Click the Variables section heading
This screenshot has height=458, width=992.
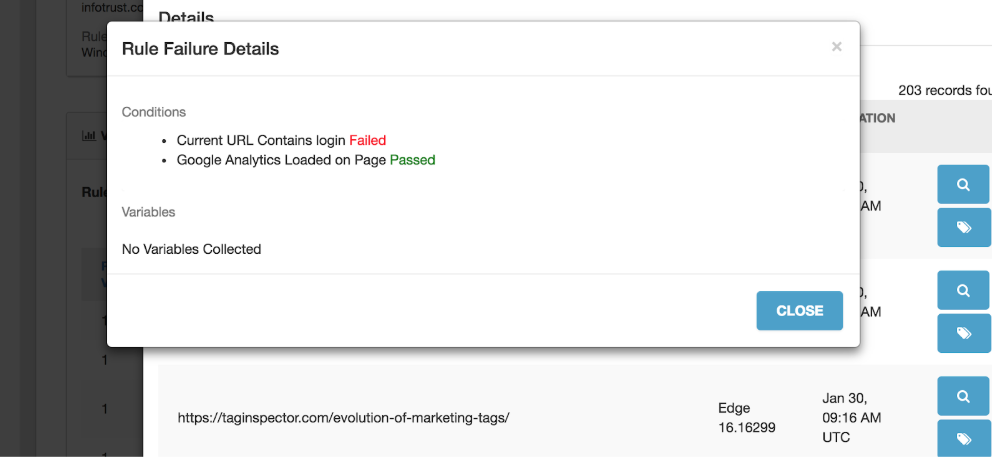click(148, 212)
